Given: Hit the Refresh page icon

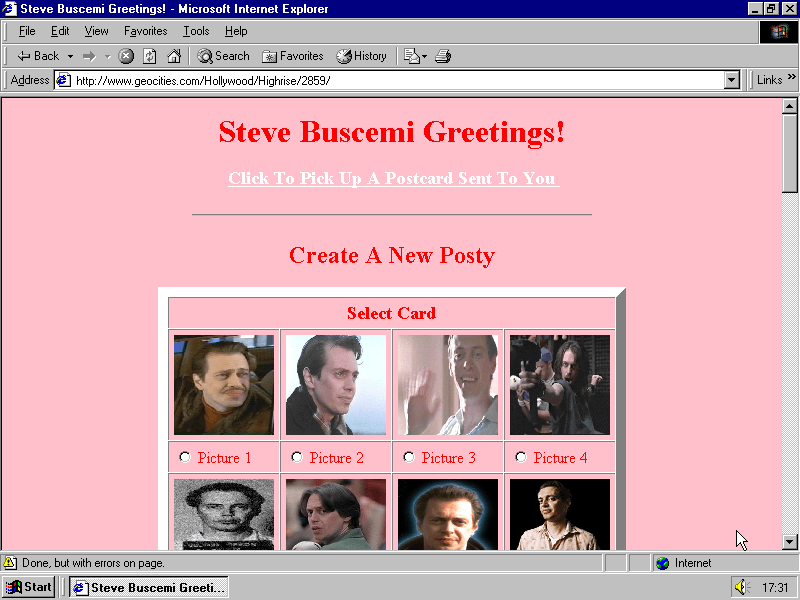Looking at the screenshot, I should tap(150, 56).
